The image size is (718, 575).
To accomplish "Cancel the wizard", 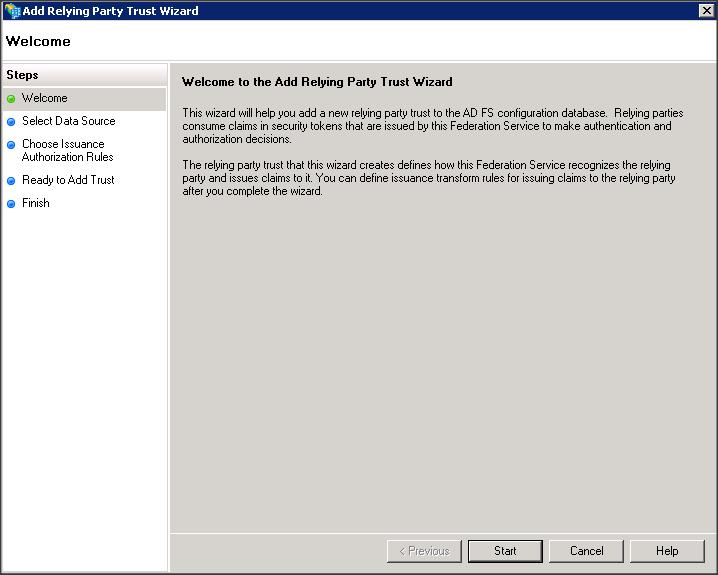I will coord(586,551).
